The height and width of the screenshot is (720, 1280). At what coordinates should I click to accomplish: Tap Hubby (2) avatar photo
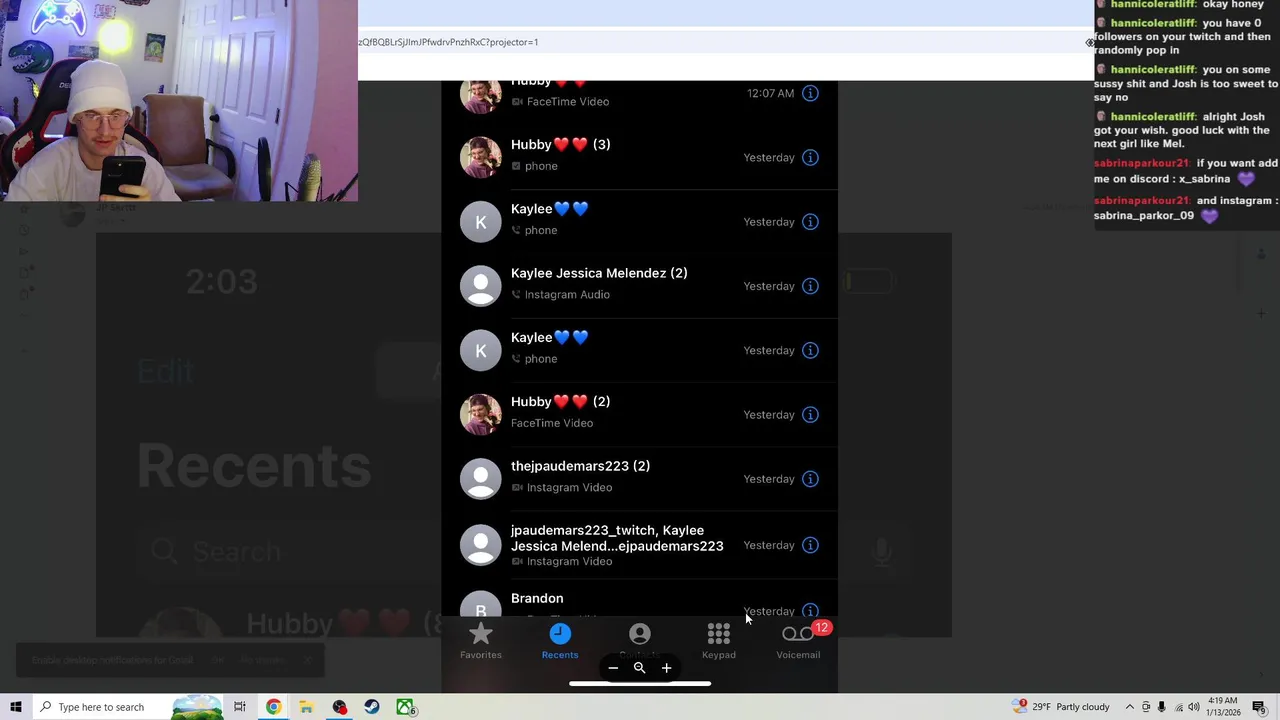click(480, 414)
